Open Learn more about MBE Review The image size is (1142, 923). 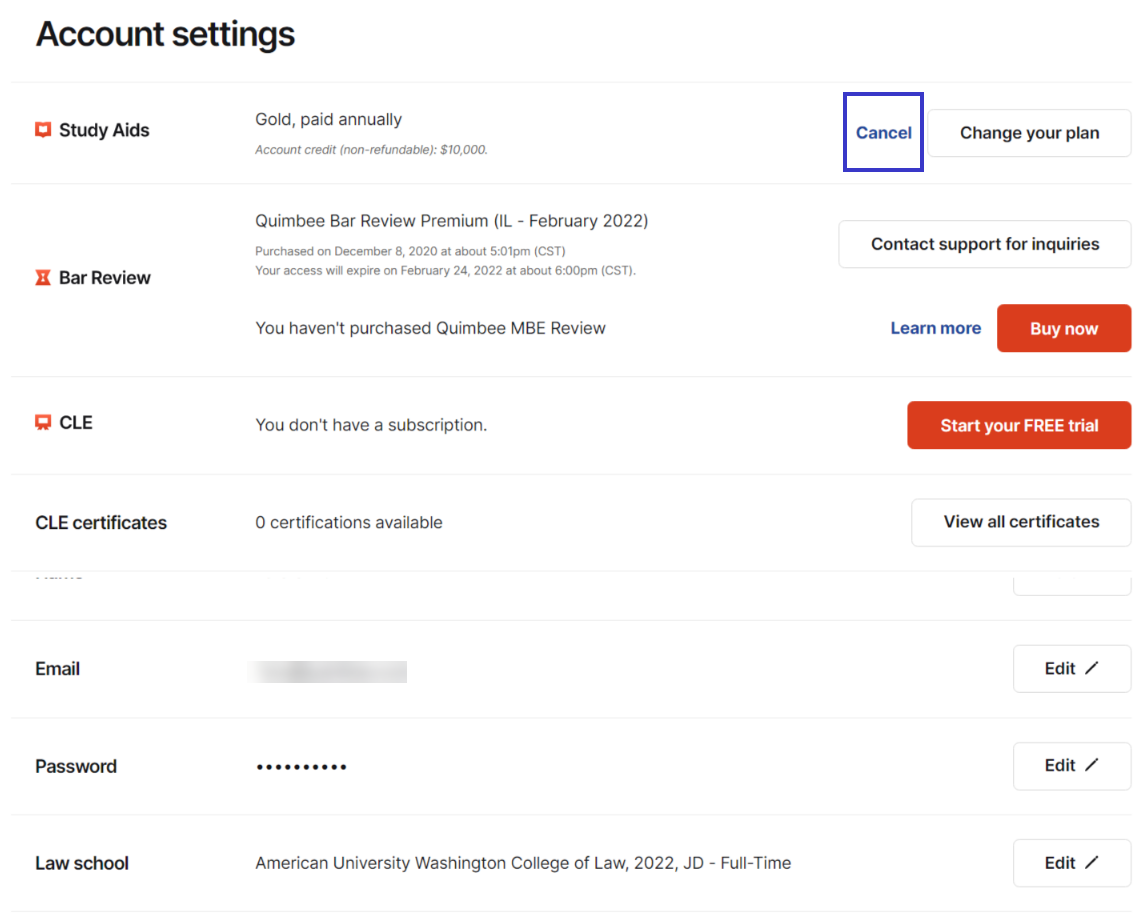pyautogui.click(x=936, y=328)
